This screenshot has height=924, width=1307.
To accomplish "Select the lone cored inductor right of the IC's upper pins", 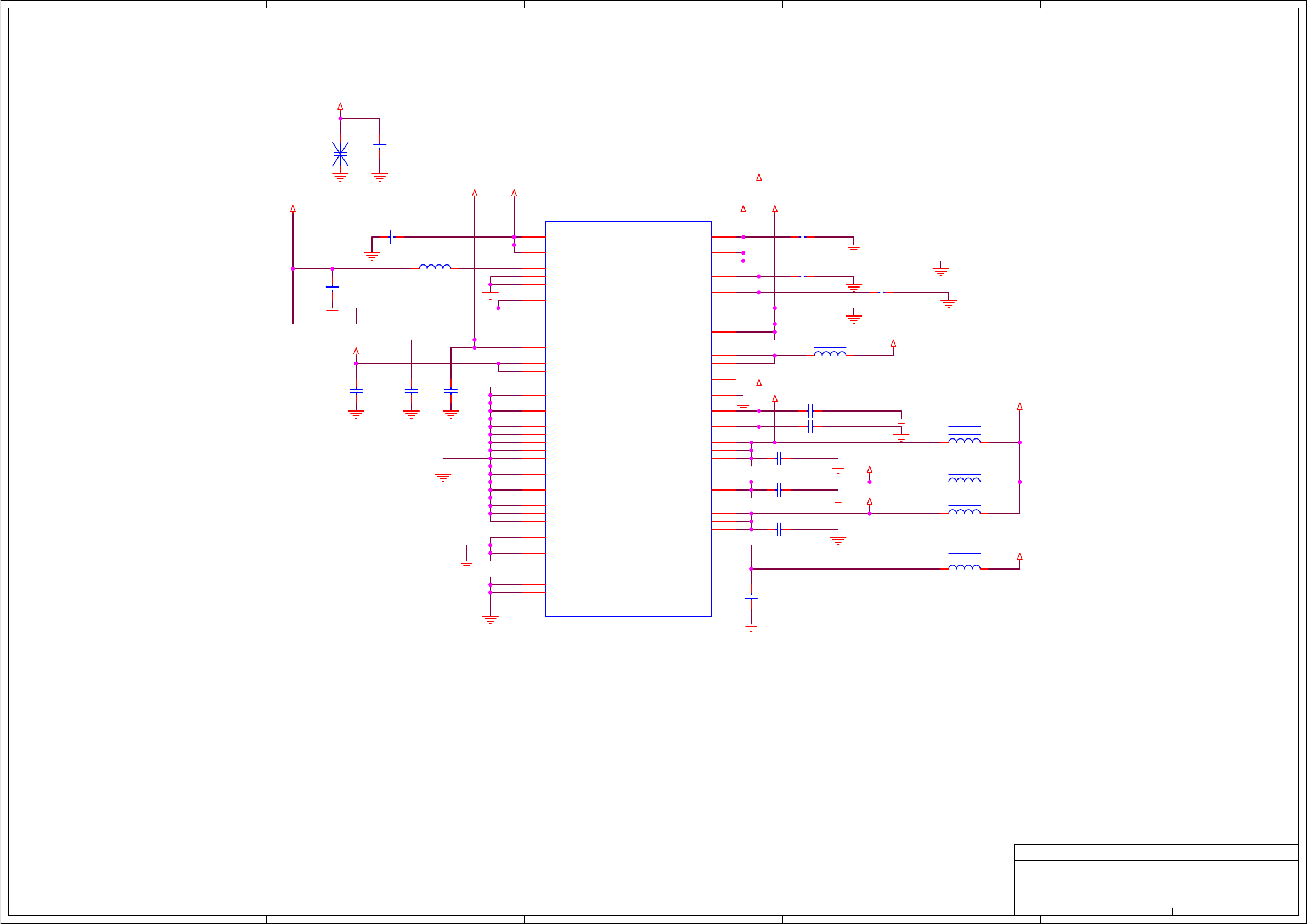I will tap(830, 352).
